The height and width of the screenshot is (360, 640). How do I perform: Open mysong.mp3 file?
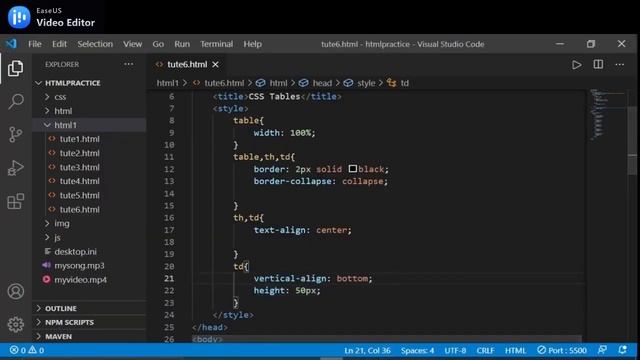click(79, 265)
